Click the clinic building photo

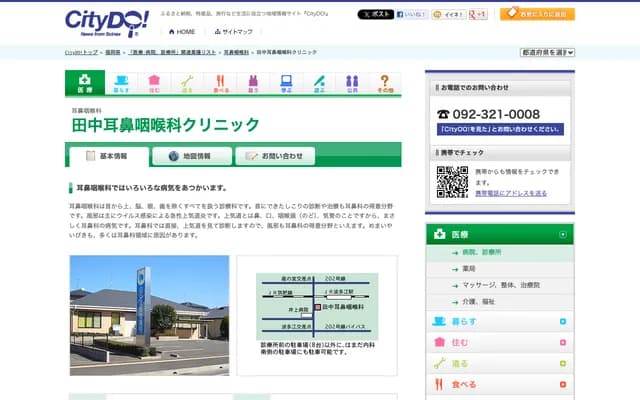pos(149,316)
